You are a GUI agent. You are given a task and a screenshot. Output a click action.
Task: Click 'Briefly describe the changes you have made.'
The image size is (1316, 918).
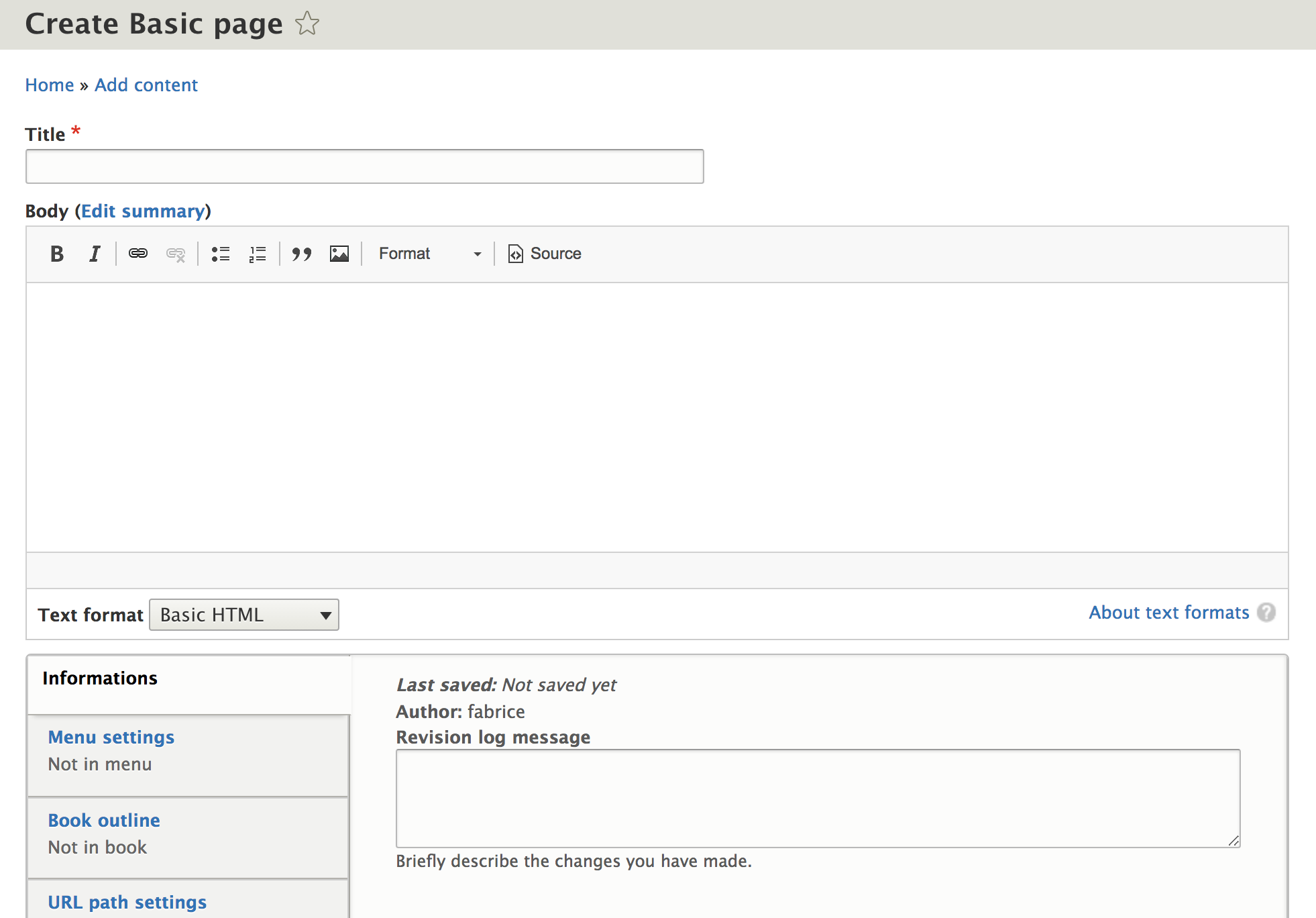pyautogui.click(x=574, y=861)
